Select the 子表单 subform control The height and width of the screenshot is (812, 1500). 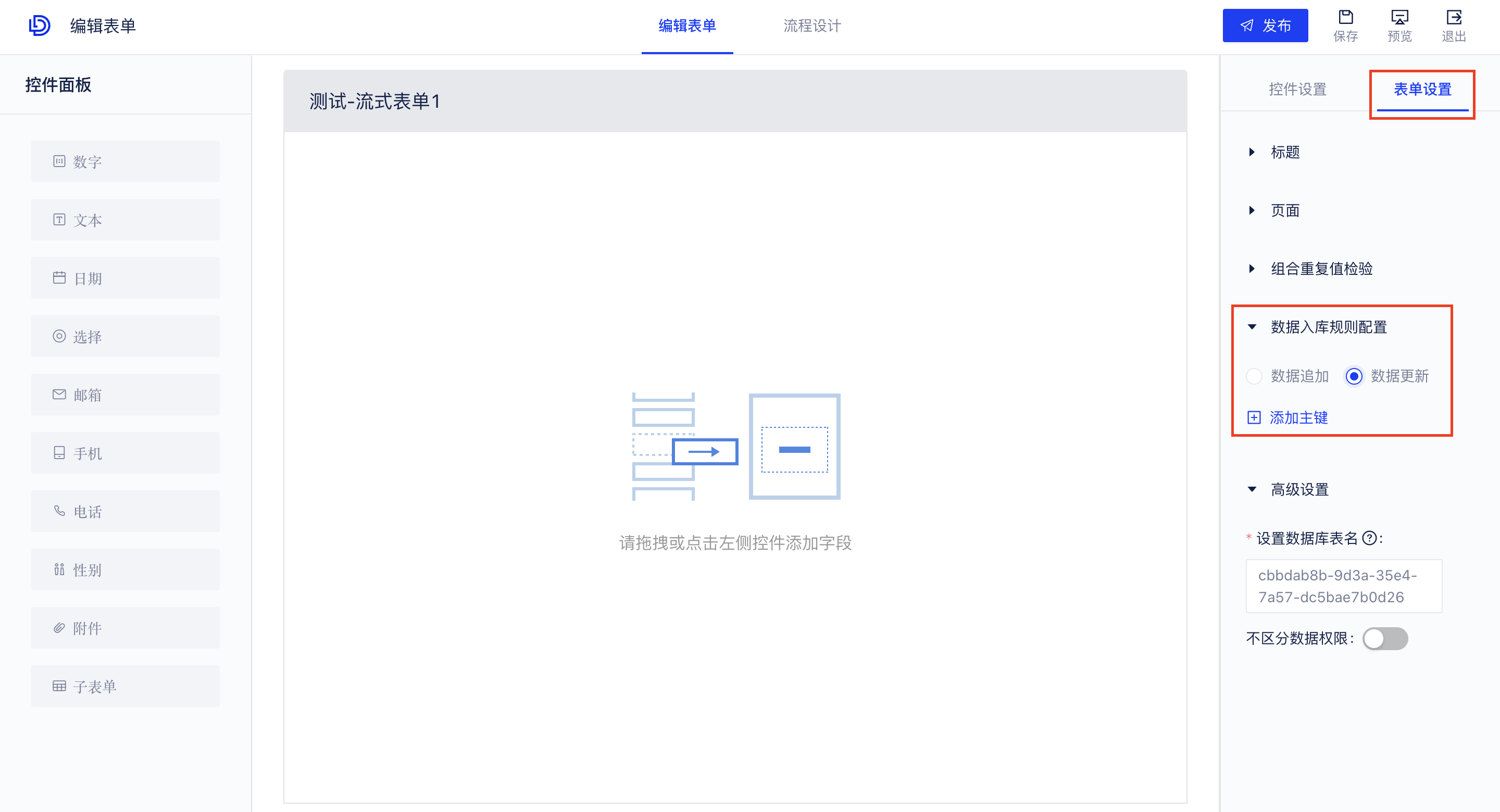tap(125, 686)
